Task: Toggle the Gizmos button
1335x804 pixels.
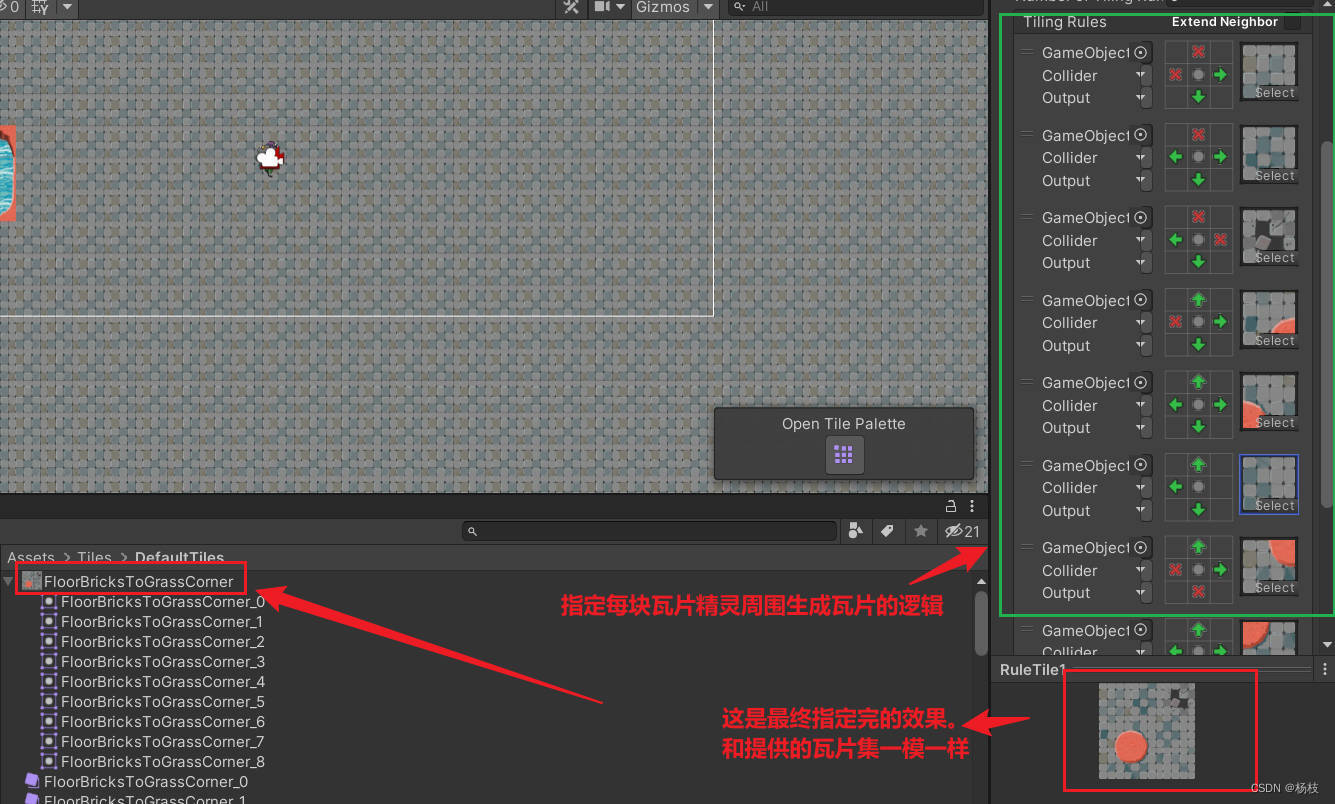Action: [663, 7]
